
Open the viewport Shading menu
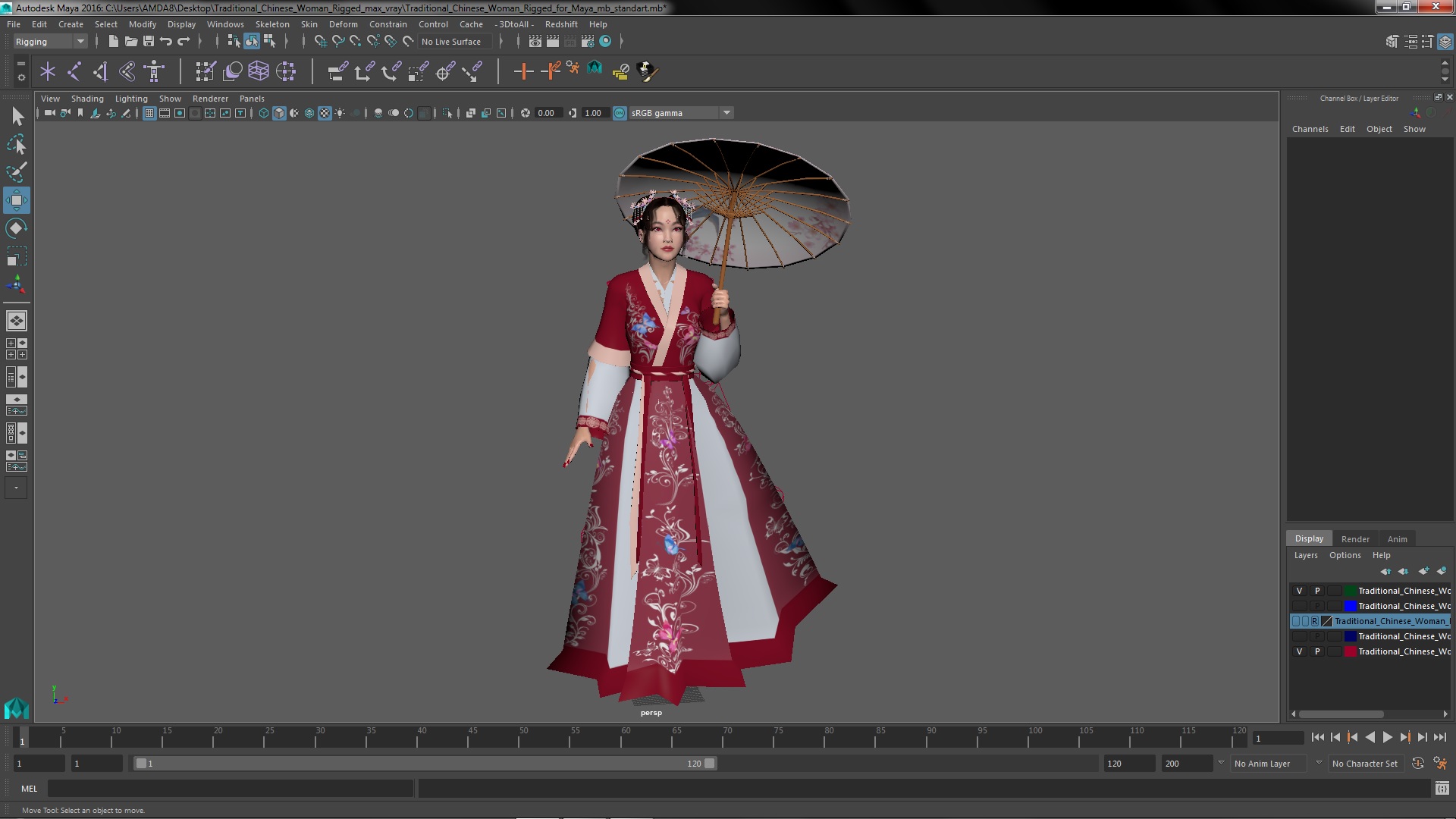87,99
